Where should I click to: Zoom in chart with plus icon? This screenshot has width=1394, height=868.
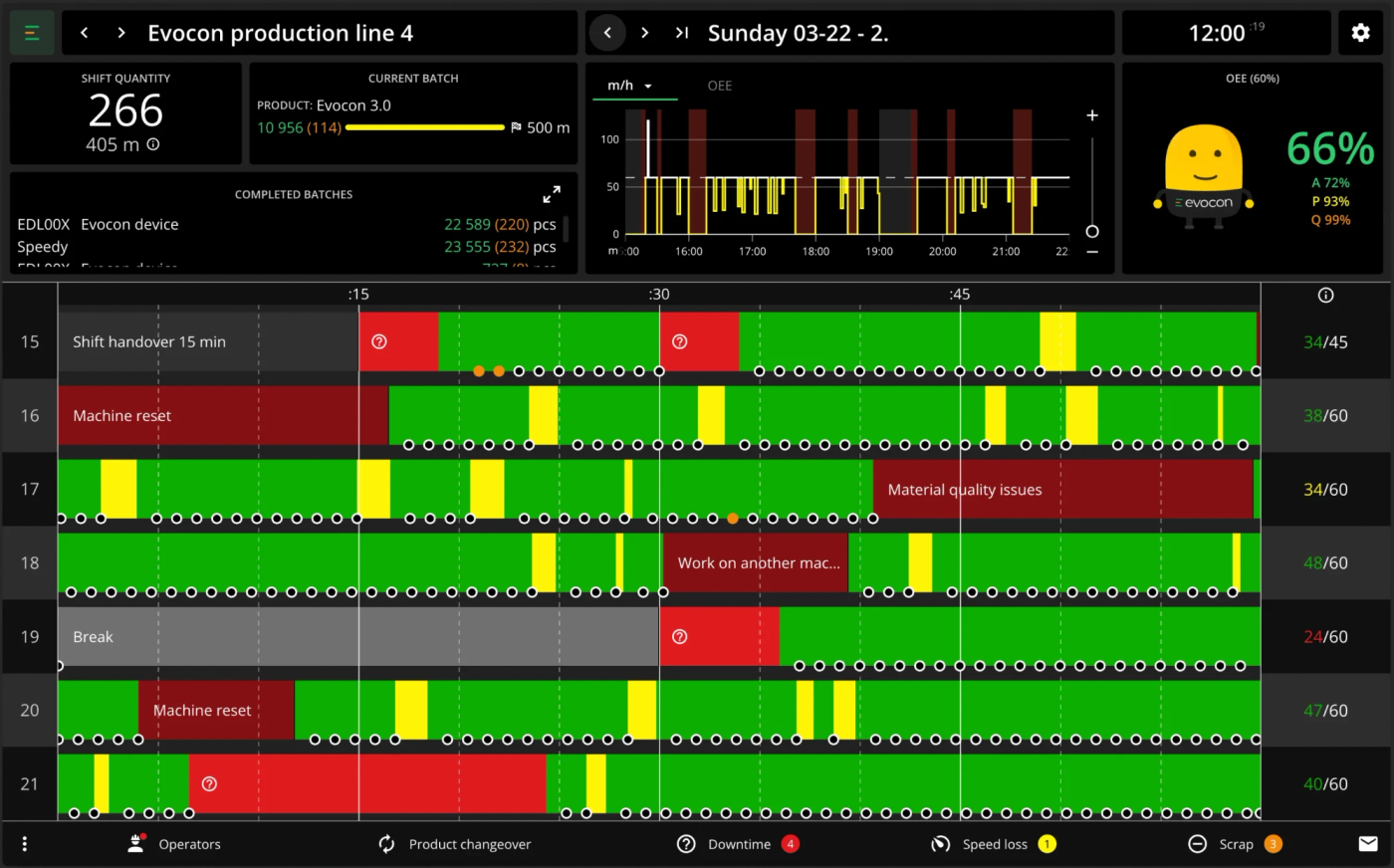(x=1092, y=115)
